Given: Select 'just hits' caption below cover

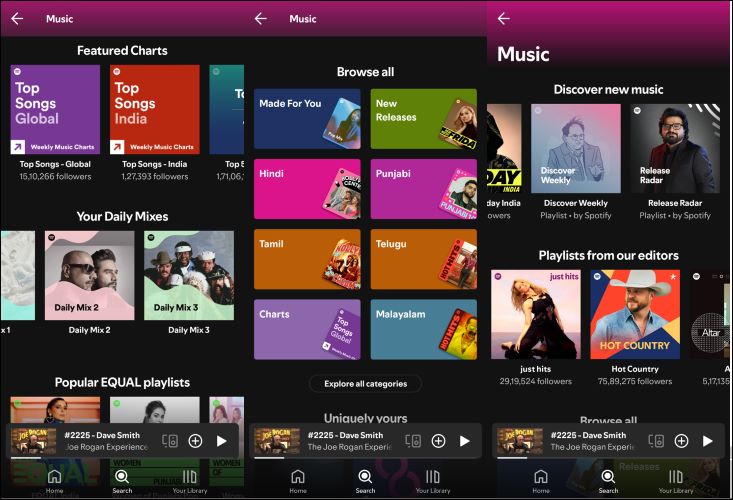Looking at the screenshot, I should (x=536, y=369).
